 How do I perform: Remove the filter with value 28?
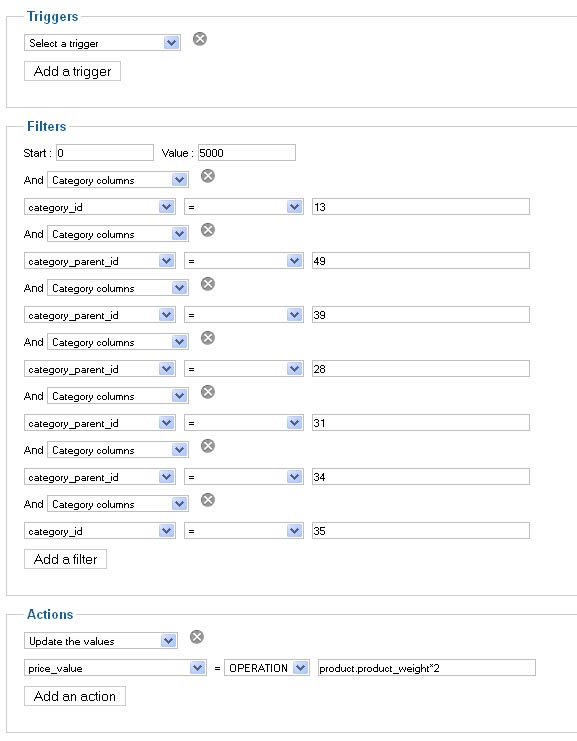click(208, 337)
